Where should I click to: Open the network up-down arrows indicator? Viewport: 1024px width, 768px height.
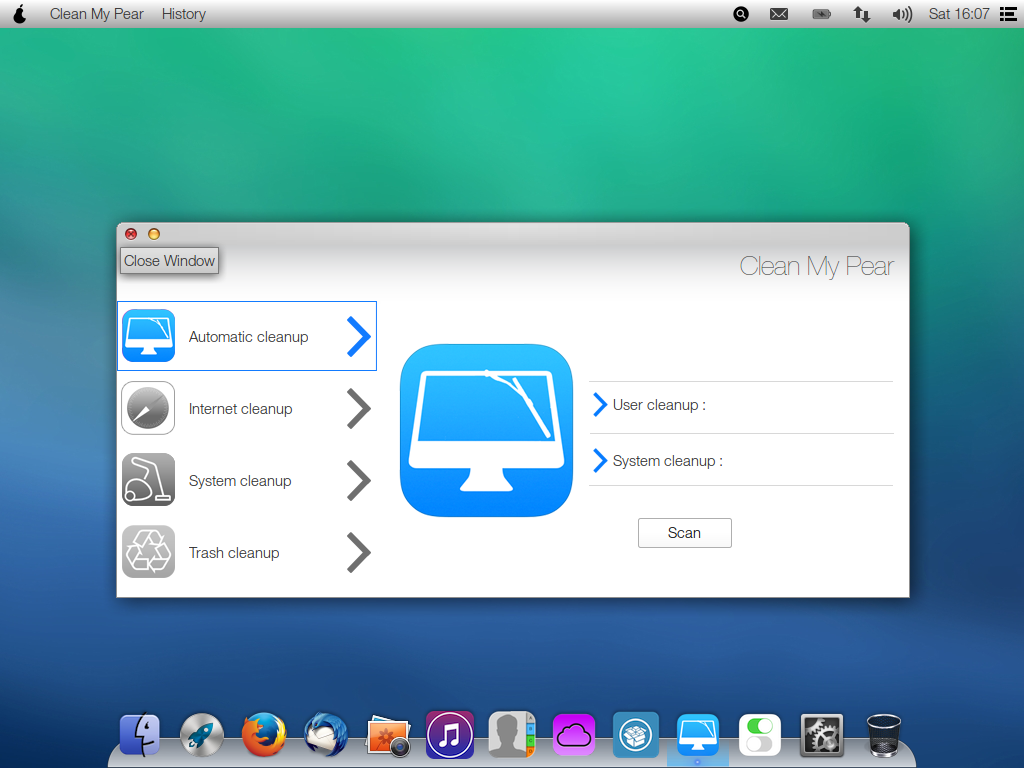pos(862,14)
